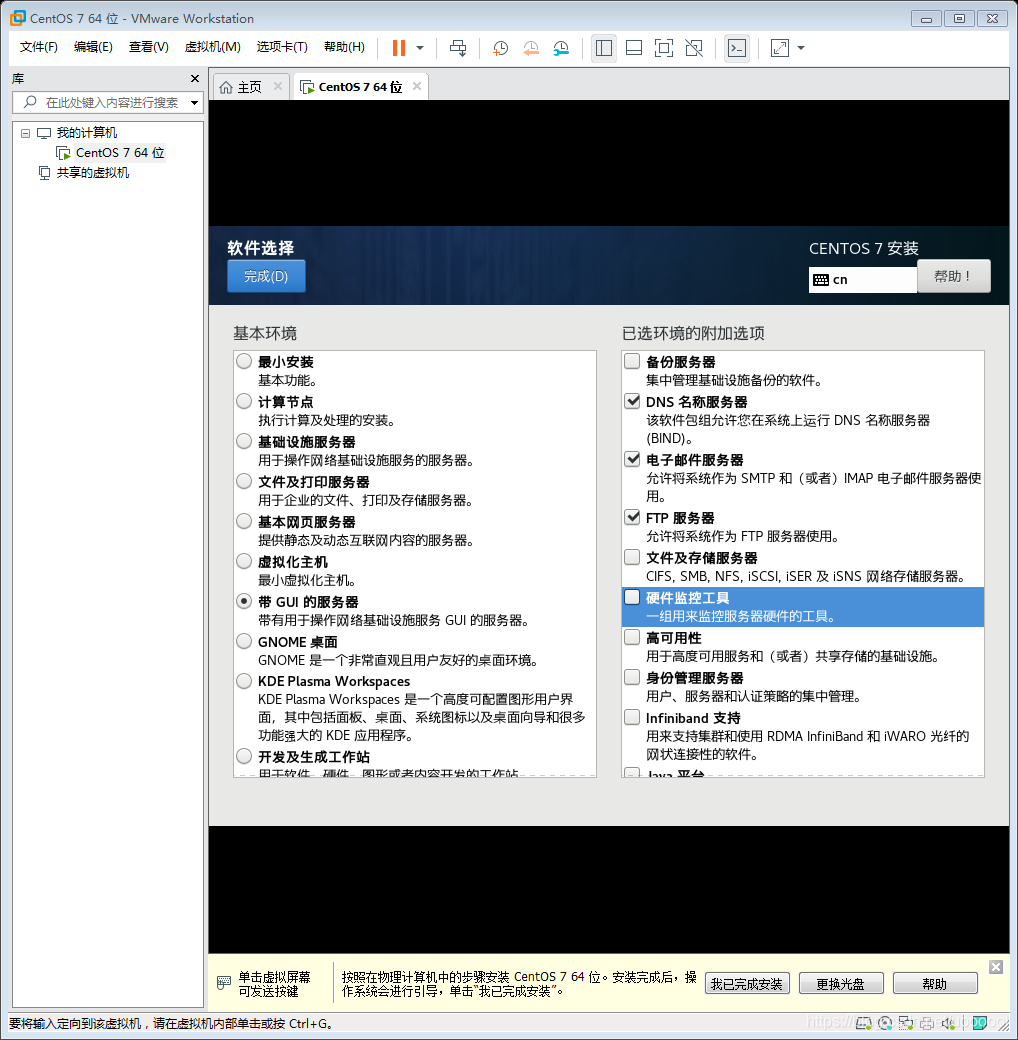1018x1040 pixels.
Task: Click the stretch guest display icon
Action: pos(780,48)
